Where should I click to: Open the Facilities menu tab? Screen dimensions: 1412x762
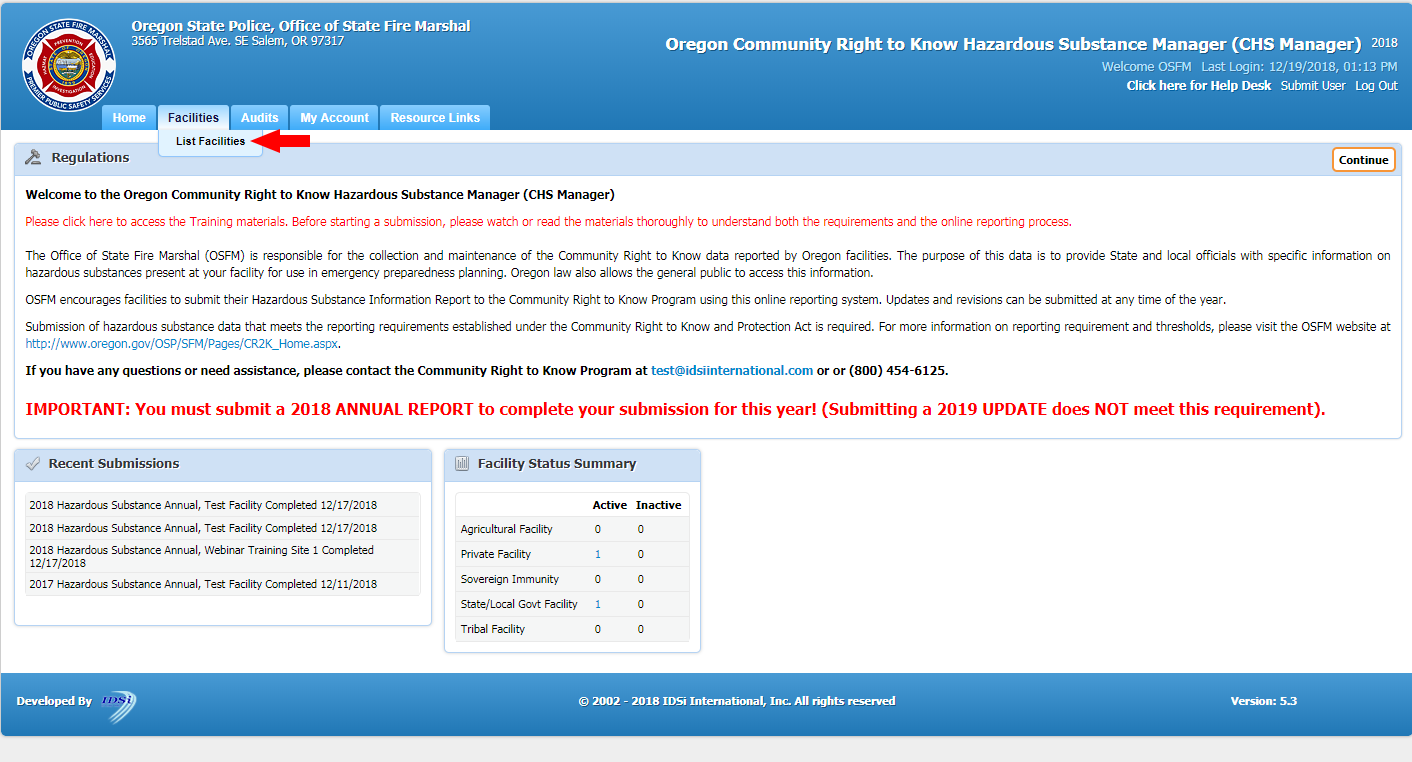pos(193,118)
